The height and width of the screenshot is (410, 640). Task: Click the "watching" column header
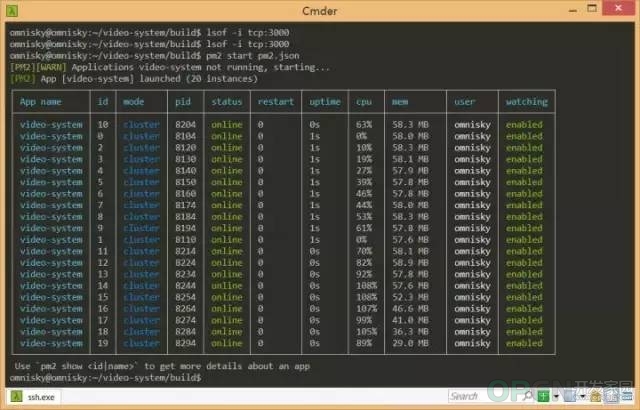pyautogui.click(x=527, y=102)
